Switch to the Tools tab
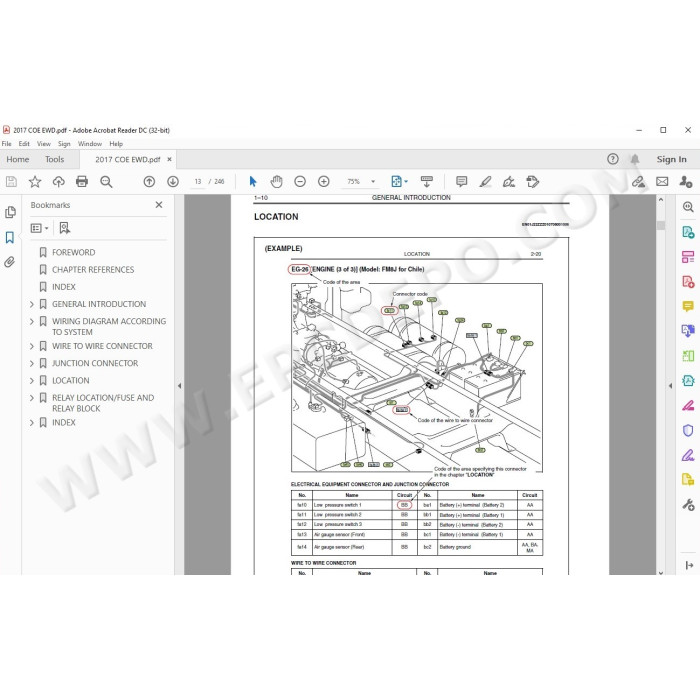The width and height of the screenshot is (700, 700). point(54,159)
